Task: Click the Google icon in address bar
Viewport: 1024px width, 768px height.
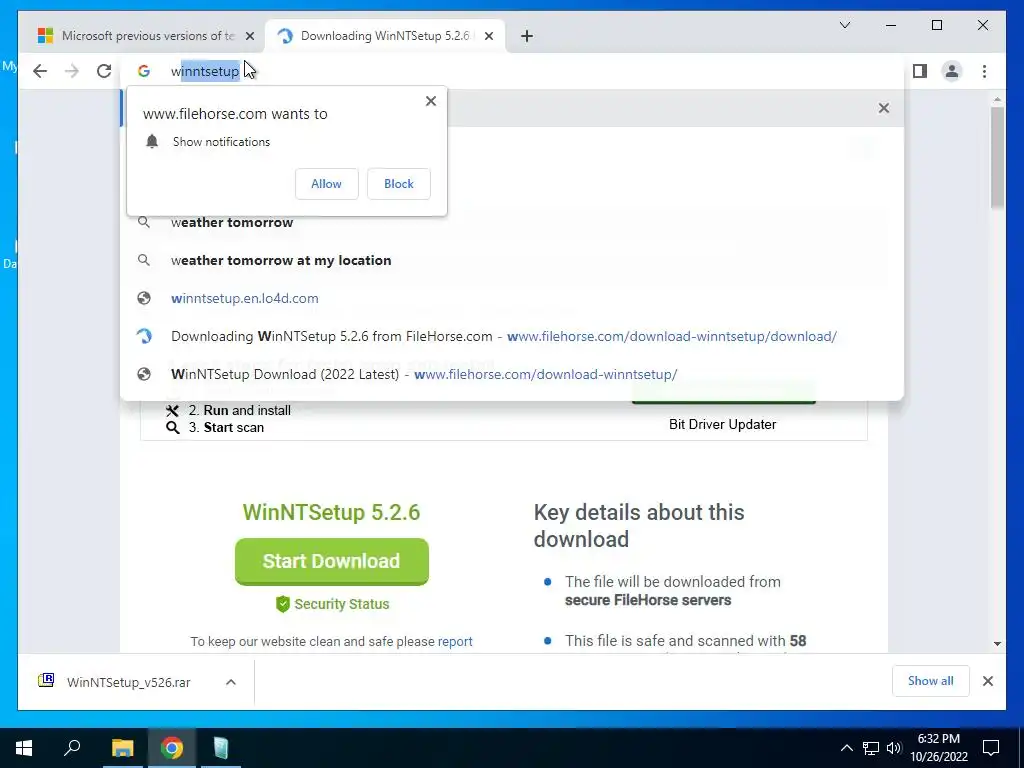Action: tap(144, 71)
